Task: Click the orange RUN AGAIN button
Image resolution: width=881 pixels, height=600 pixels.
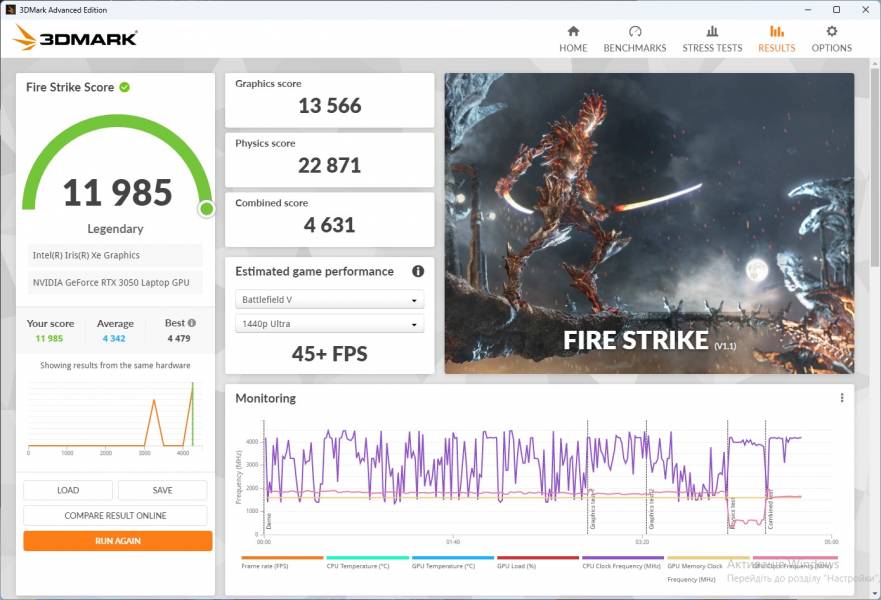Action: point(118,540)
